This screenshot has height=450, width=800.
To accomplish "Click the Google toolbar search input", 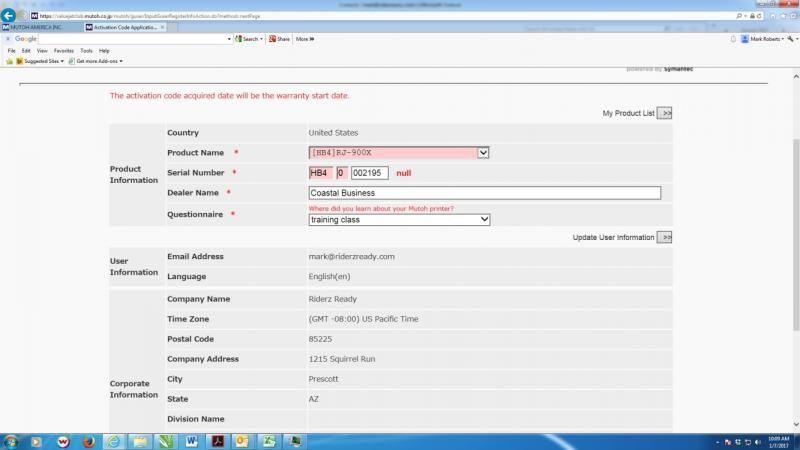I will pyautogui.click(x=132, y=39).
